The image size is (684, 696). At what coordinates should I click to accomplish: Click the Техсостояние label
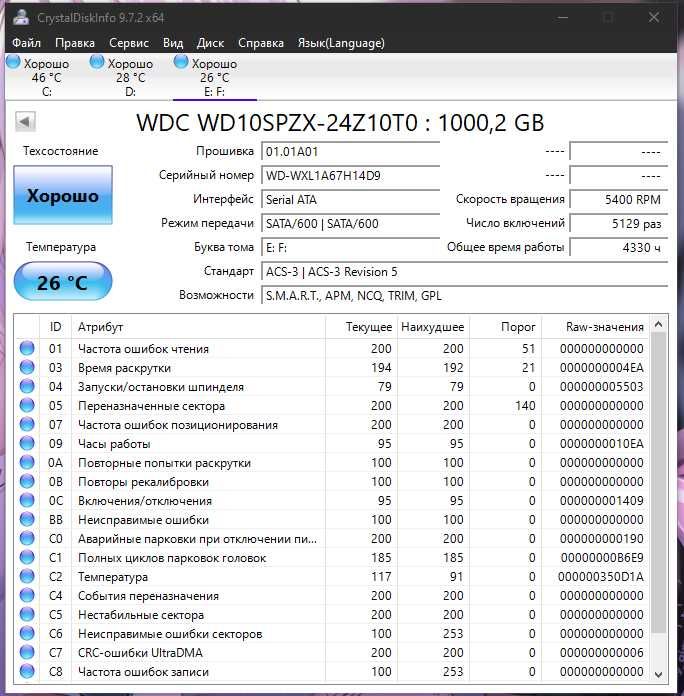coord(61,151)
